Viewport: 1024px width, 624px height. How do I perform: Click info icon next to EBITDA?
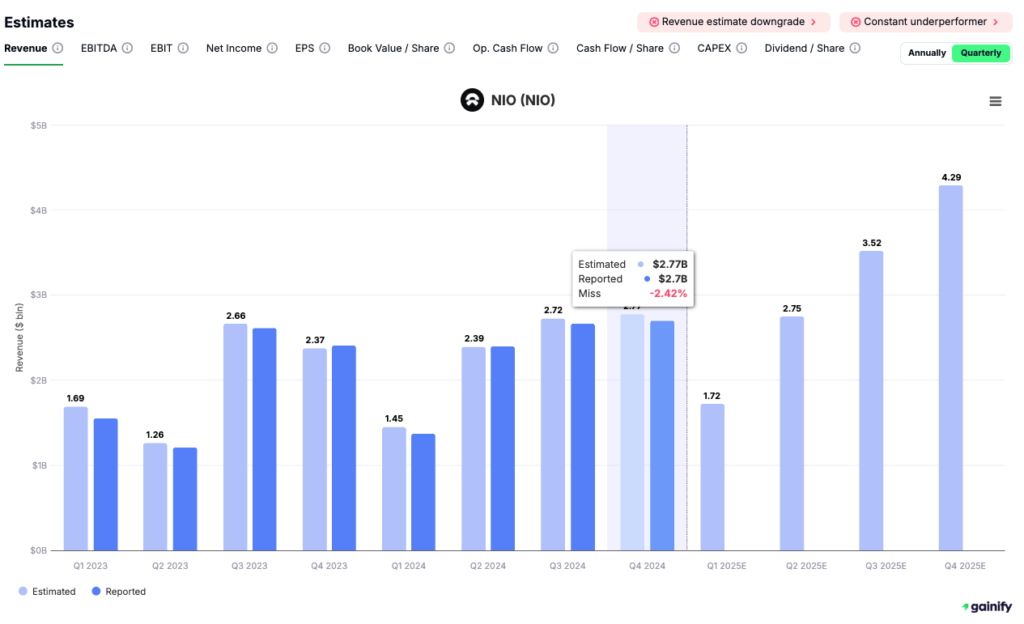coord(127,48)
